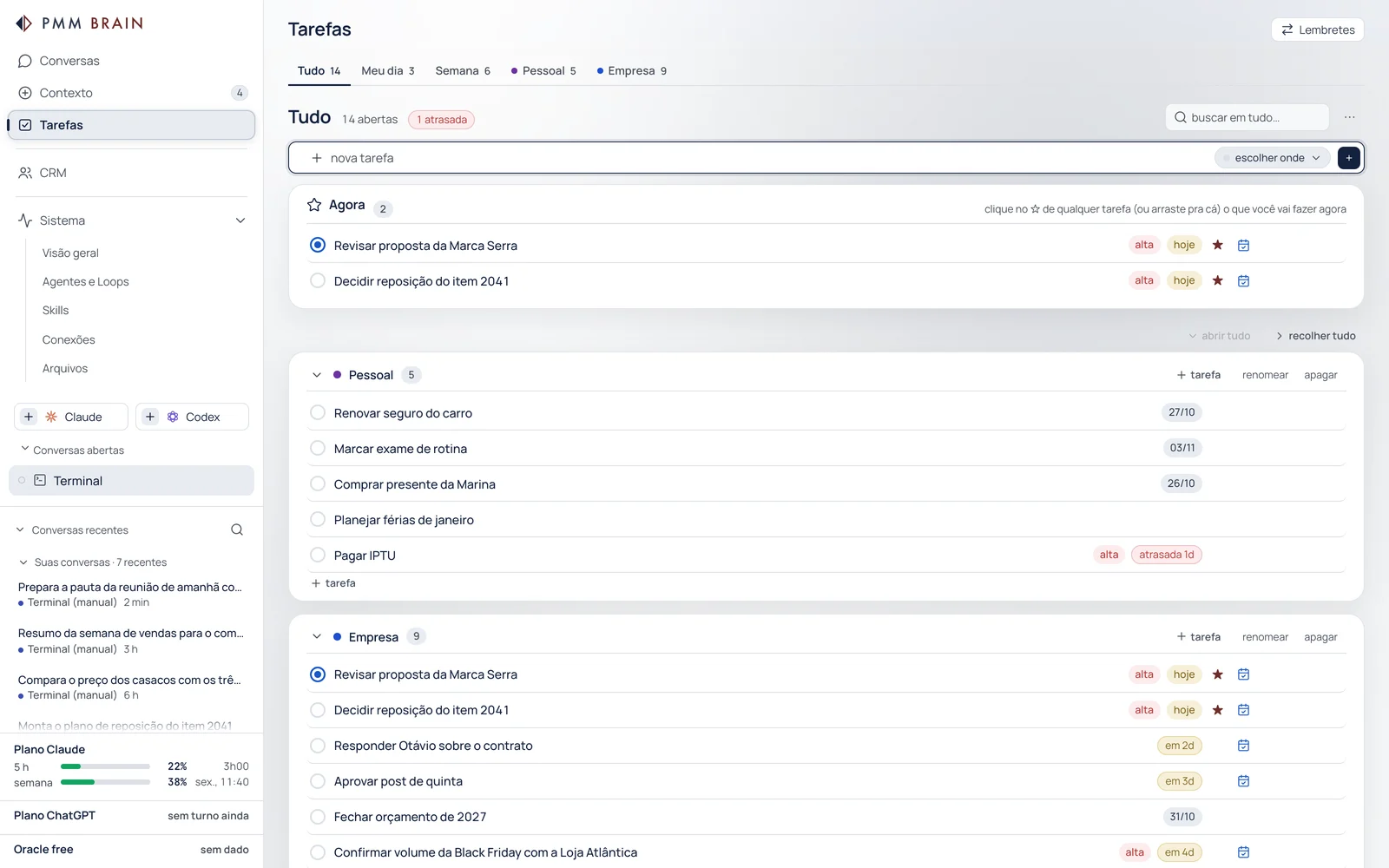Start a new Codex conversation
1389x868 pixels.
coord(192,417)
